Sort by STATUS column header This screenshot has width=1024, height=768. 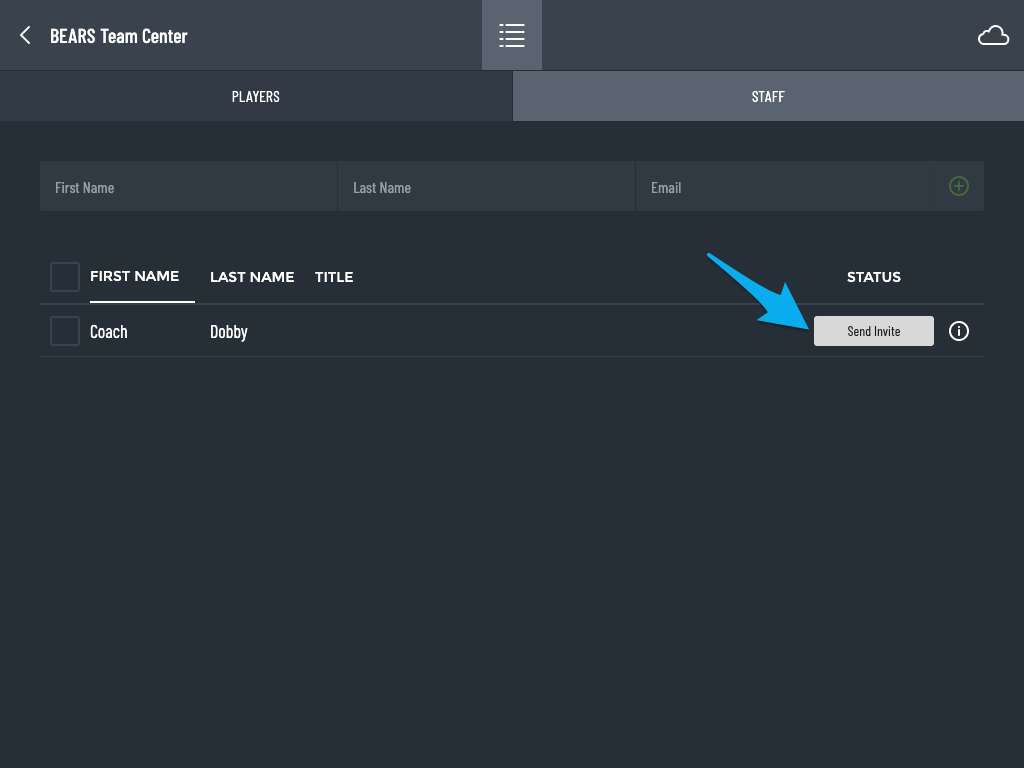[x=874, y=277]
